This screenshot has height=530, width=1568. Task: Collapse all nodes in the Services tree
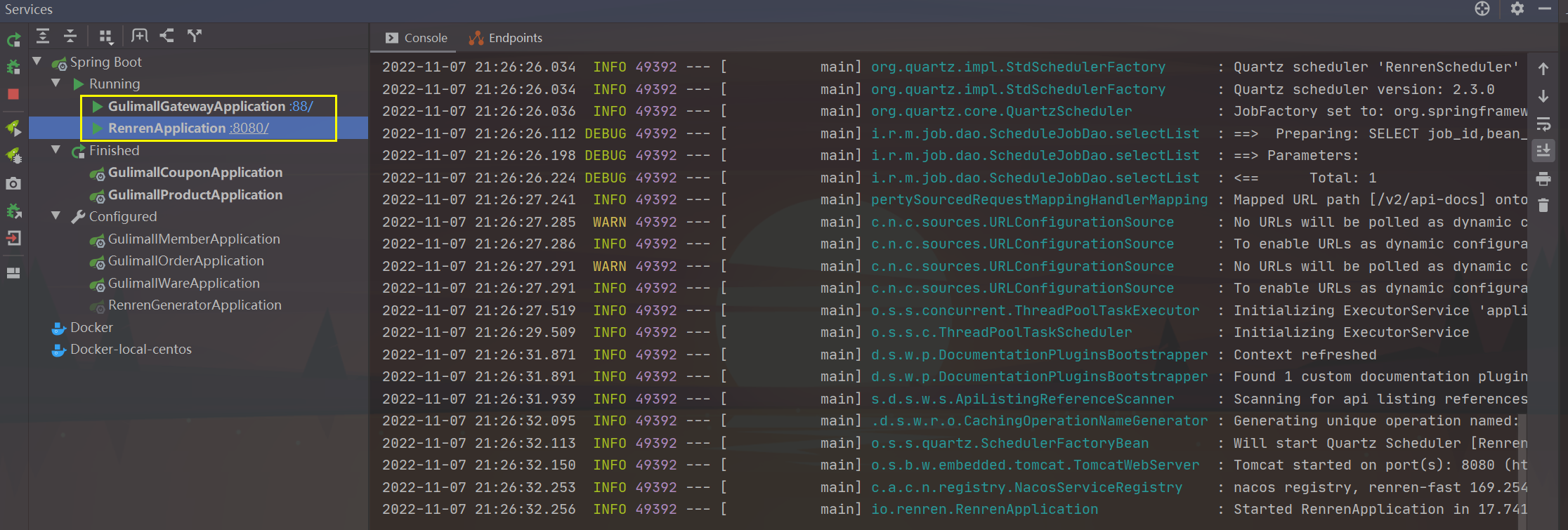(x=70, y=36)
